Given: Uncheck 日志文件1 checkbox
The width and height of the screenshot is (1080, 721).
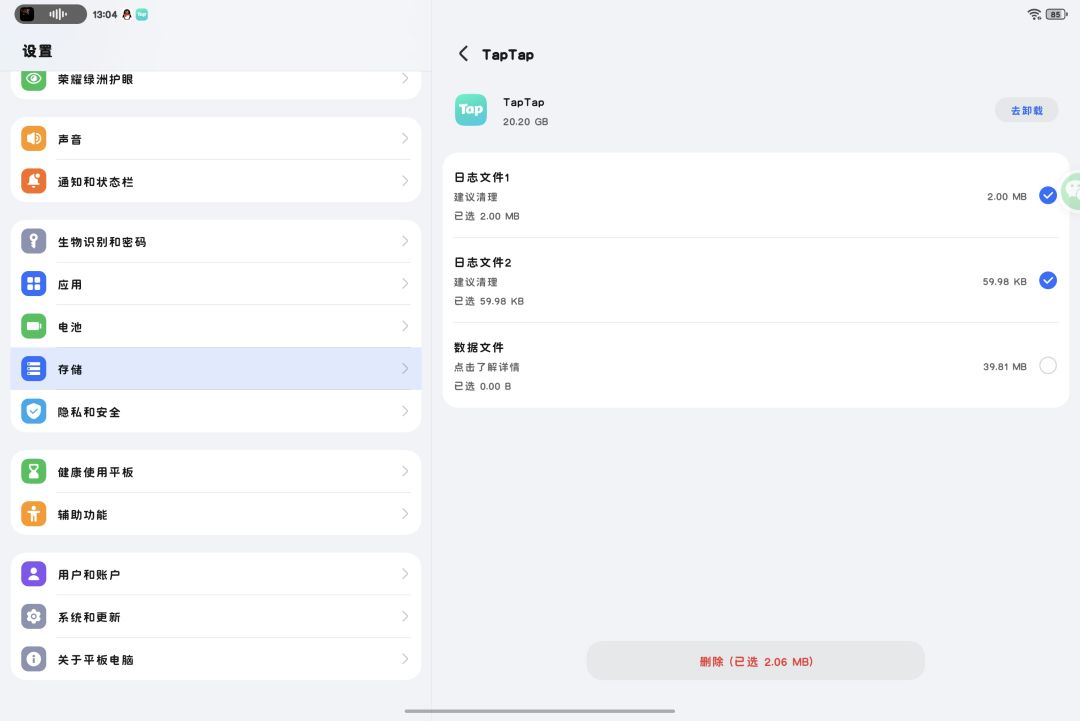Looking at the screenshot, I should [x=1048, y=196].
